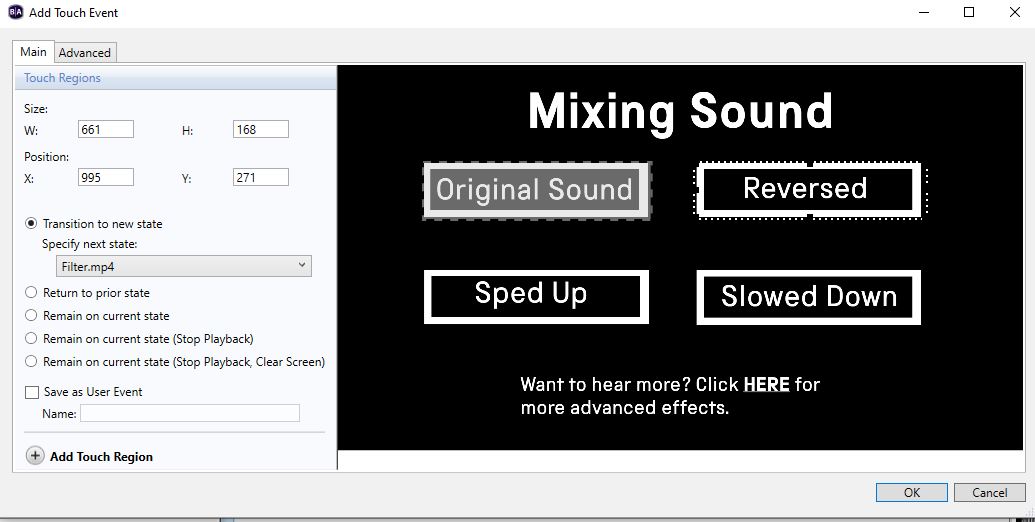1035x522 pixels.
Task: Open the Main tab
Action: click(x=33, y=52)
